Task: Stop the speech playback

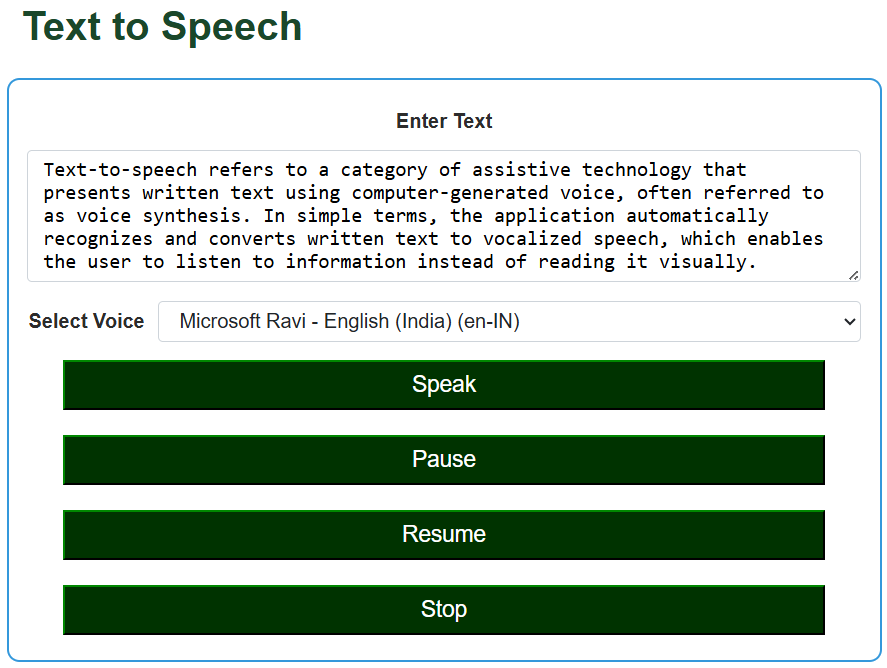Action: pos(444,610)
